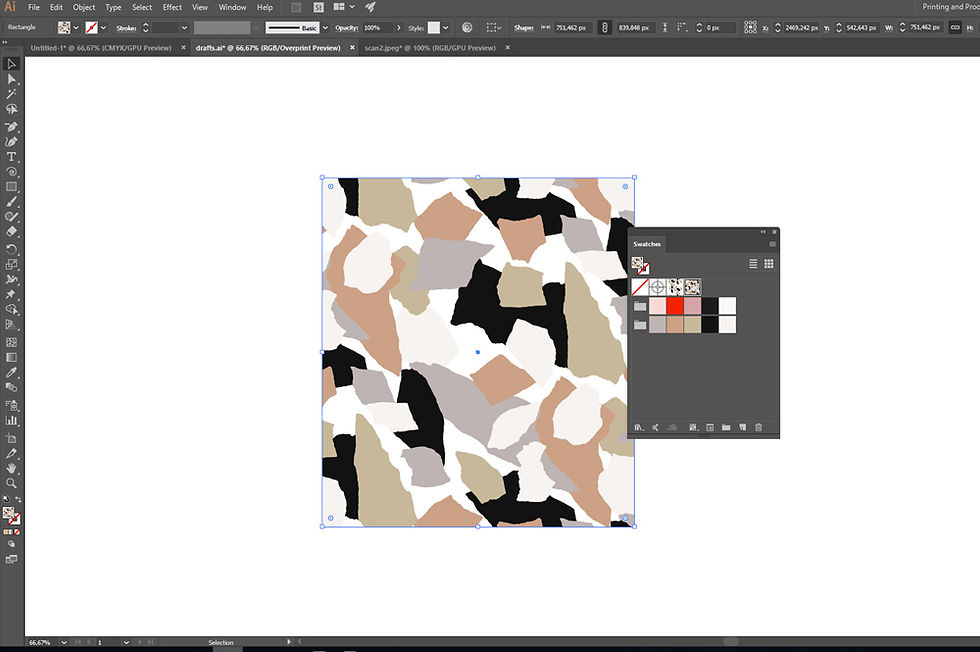Toggle constrain width and height link
This screenshot has width=980, height=652.
coord(604,28)
